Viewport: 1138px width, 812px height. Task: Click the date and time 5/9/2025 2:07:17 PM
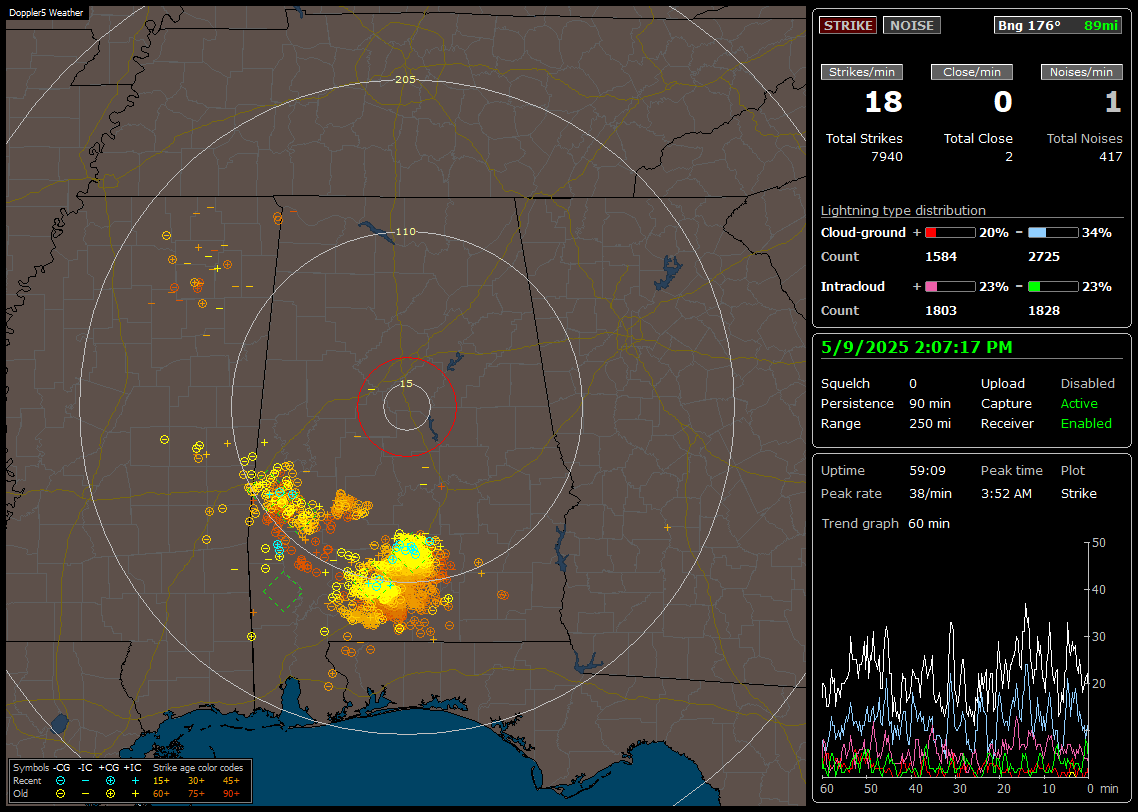point(917,348)
